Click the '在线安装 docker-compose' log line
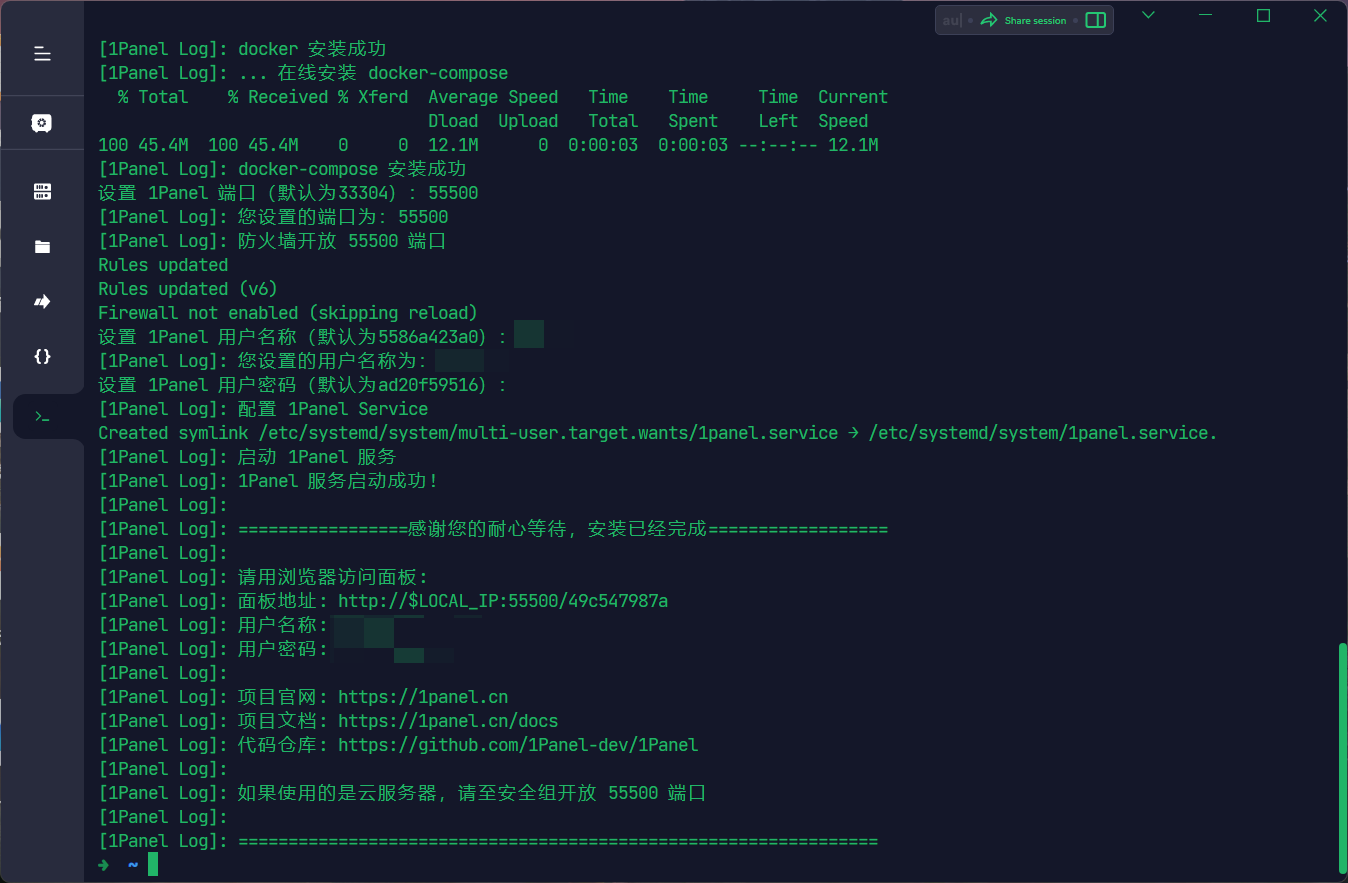 click(x=303, y=73)
